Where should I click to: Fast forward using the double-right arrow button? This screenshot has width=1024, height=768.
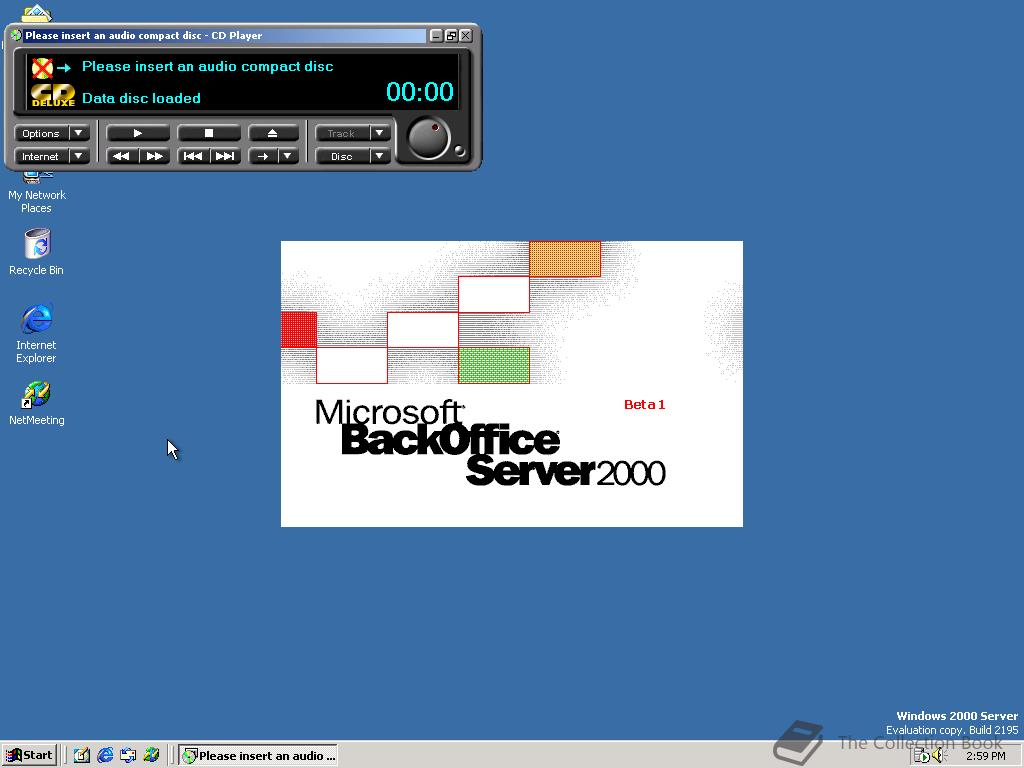pos(154,156)
